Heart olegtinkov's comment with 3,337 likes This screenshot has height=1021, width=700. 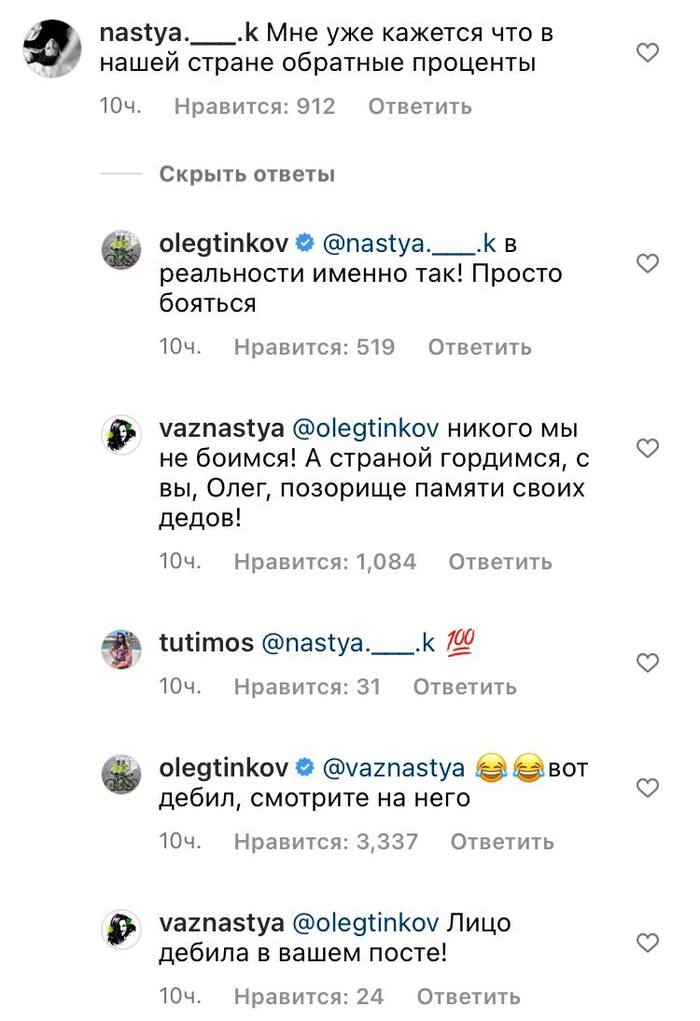(x=648, y=787)
